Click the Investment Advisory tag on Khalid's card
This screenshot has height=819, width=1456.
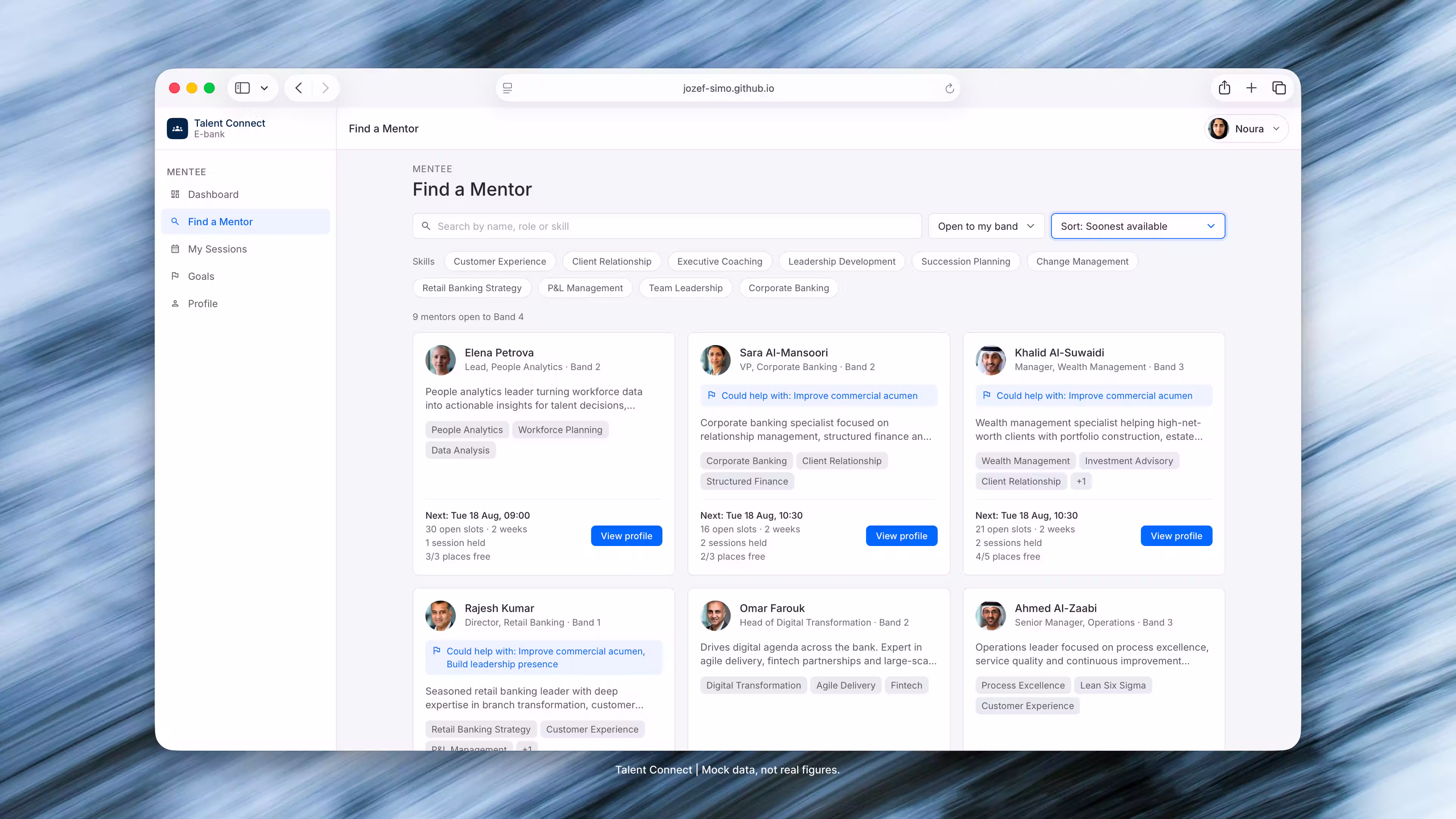(1129, 461)
